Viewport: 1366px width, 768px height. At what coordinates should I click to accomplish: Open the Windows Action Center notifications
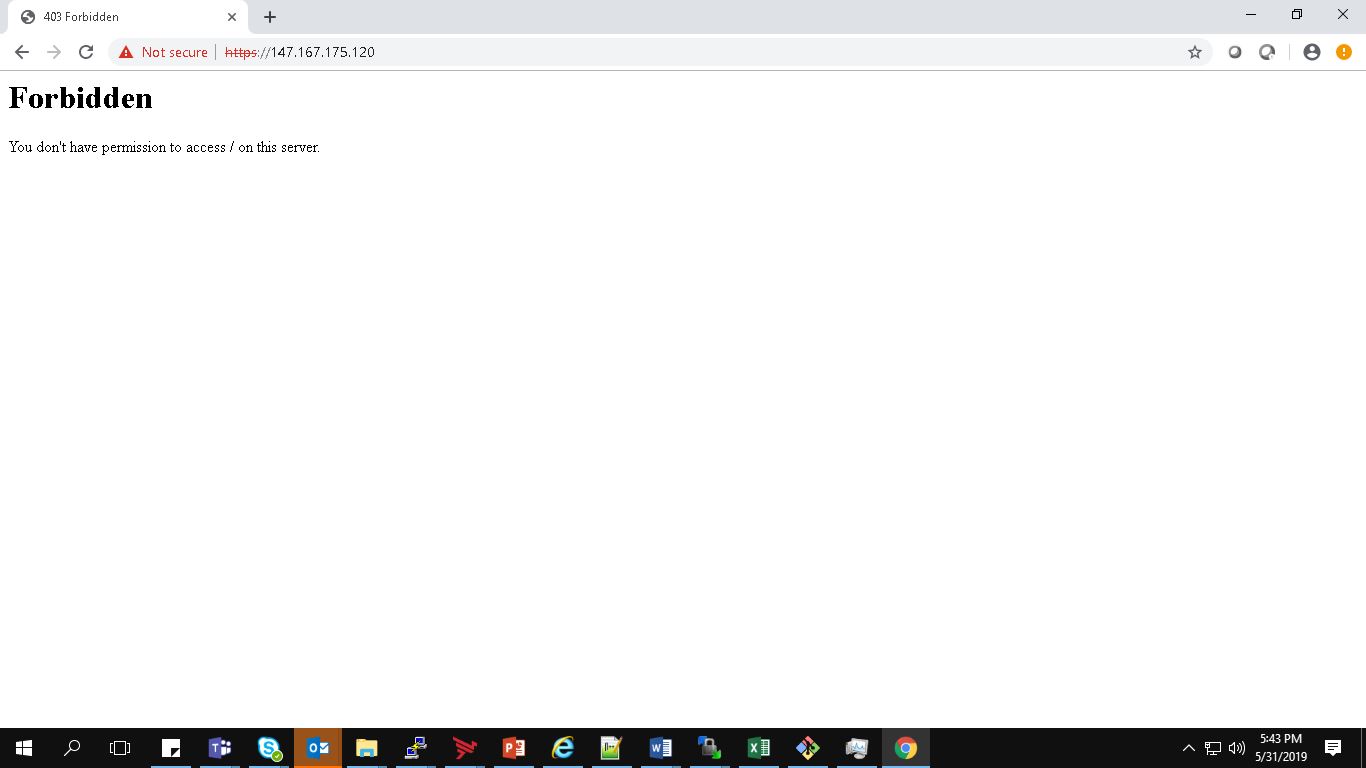(x=1332, y=748)
